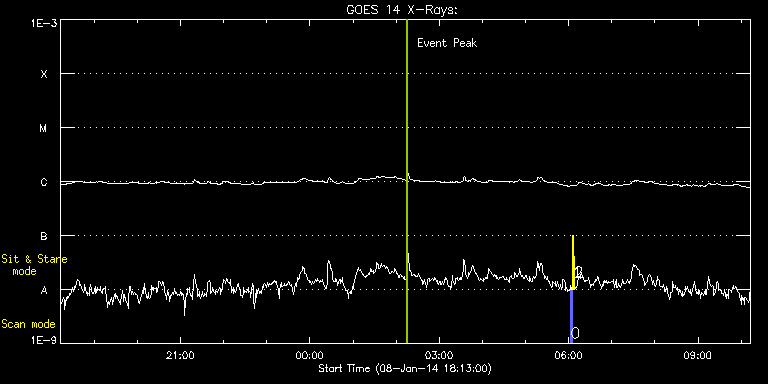Click the 'M' flare class label
This screenshot has width=768, height=384.
[44, 128]
